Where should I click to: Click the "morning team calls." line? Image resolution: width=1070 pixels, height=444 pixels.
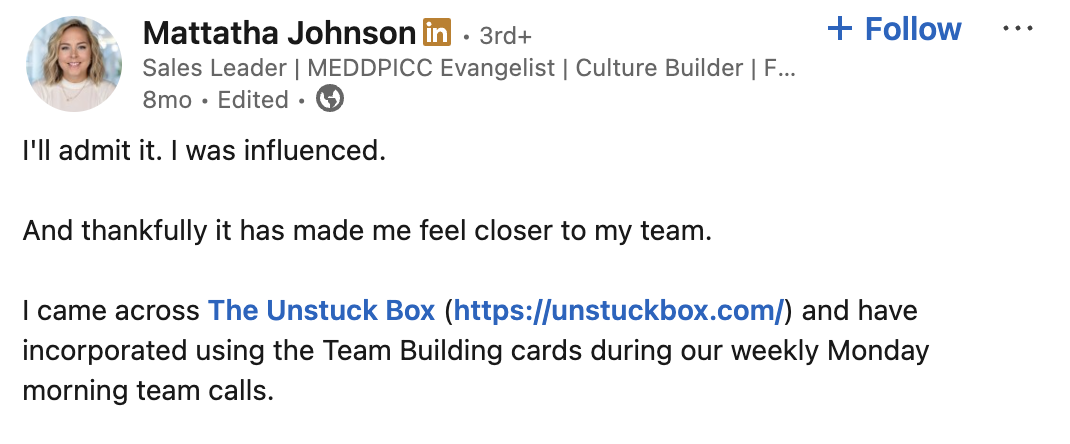[148, 391]
